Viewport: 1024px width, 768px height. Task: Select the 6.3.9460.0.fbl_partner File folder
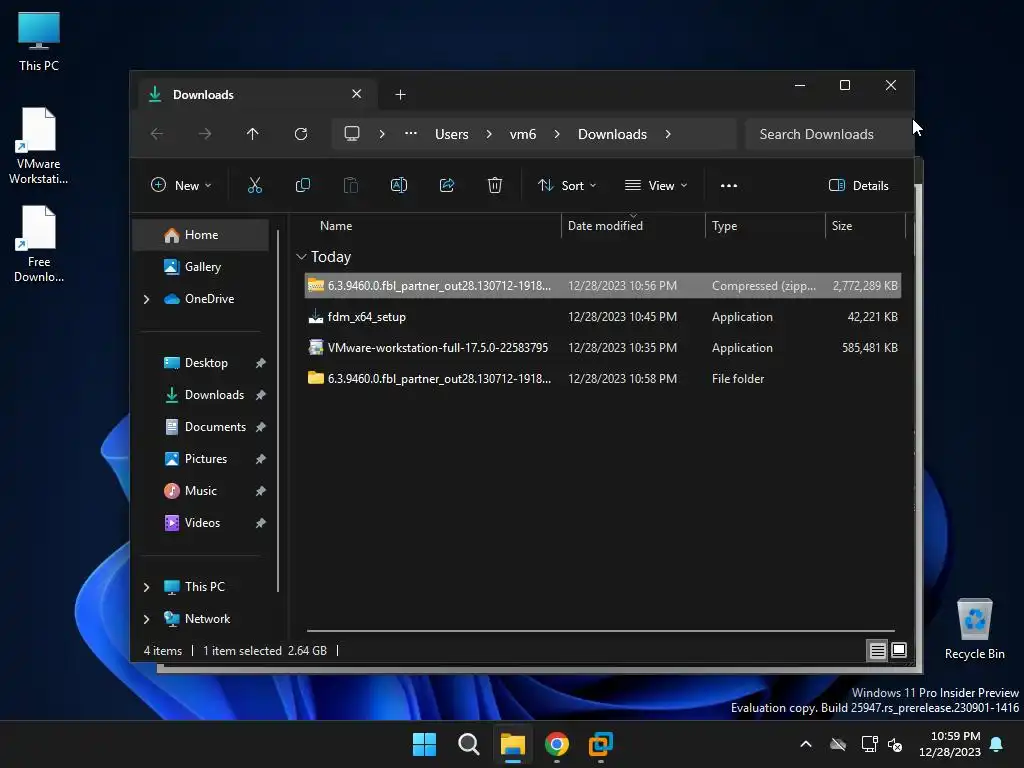(x=603, y=379)
